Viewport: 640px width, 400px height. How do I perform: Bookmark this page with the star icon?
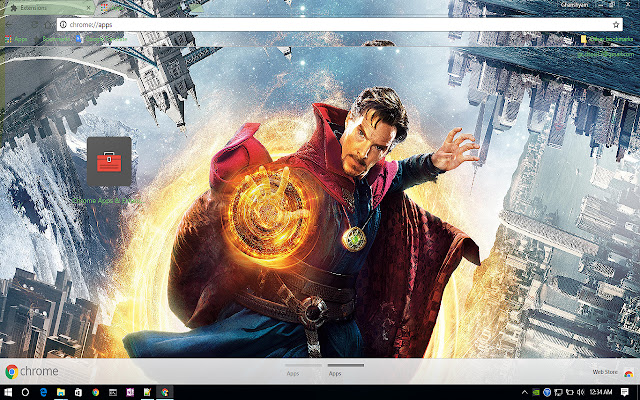(x=616, y=24)
